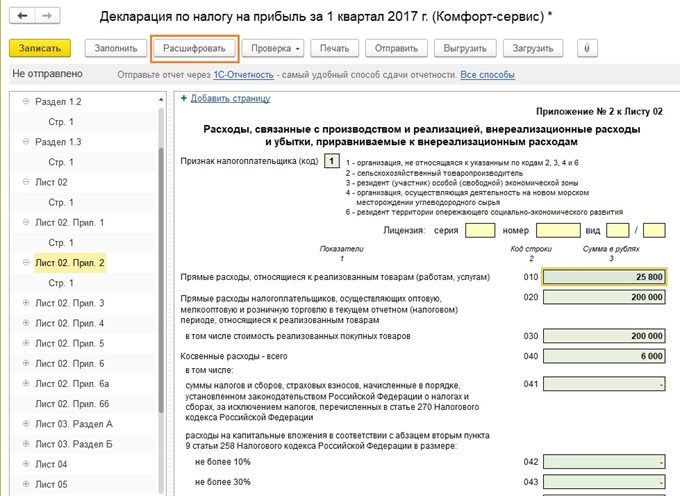
Task: Select Лист 02. Прил. 6б item
Action: [72, 404]
